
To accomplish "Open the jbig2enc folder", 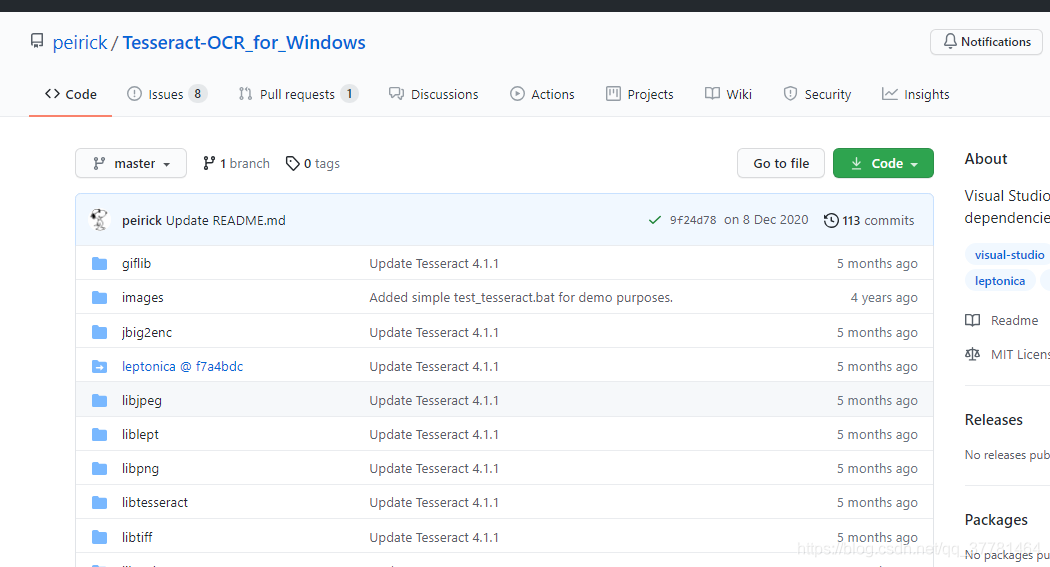I will (x=147, y=332).
